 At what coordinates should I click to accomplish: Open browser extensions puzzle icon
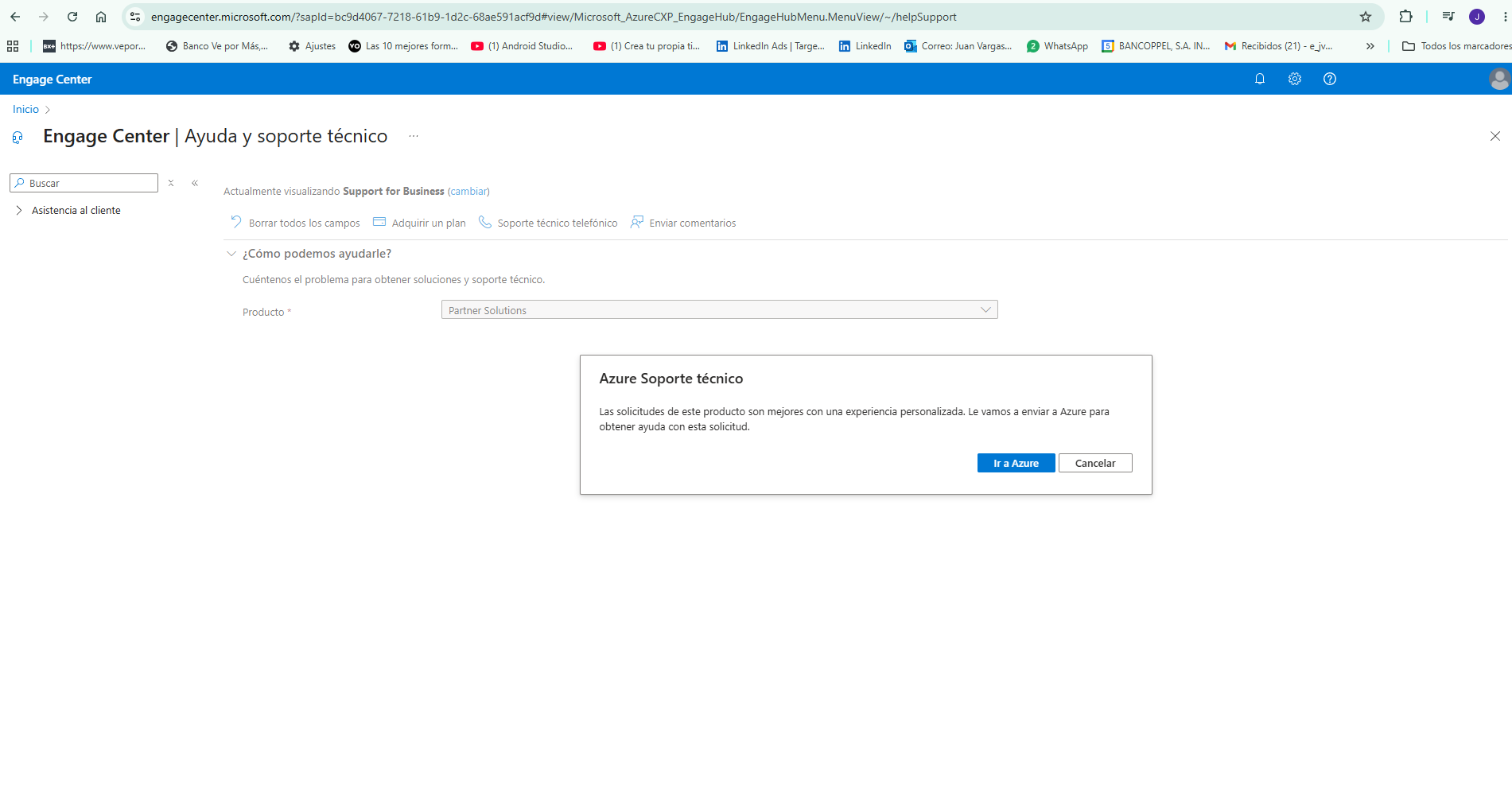click(x=1405, y=17)
